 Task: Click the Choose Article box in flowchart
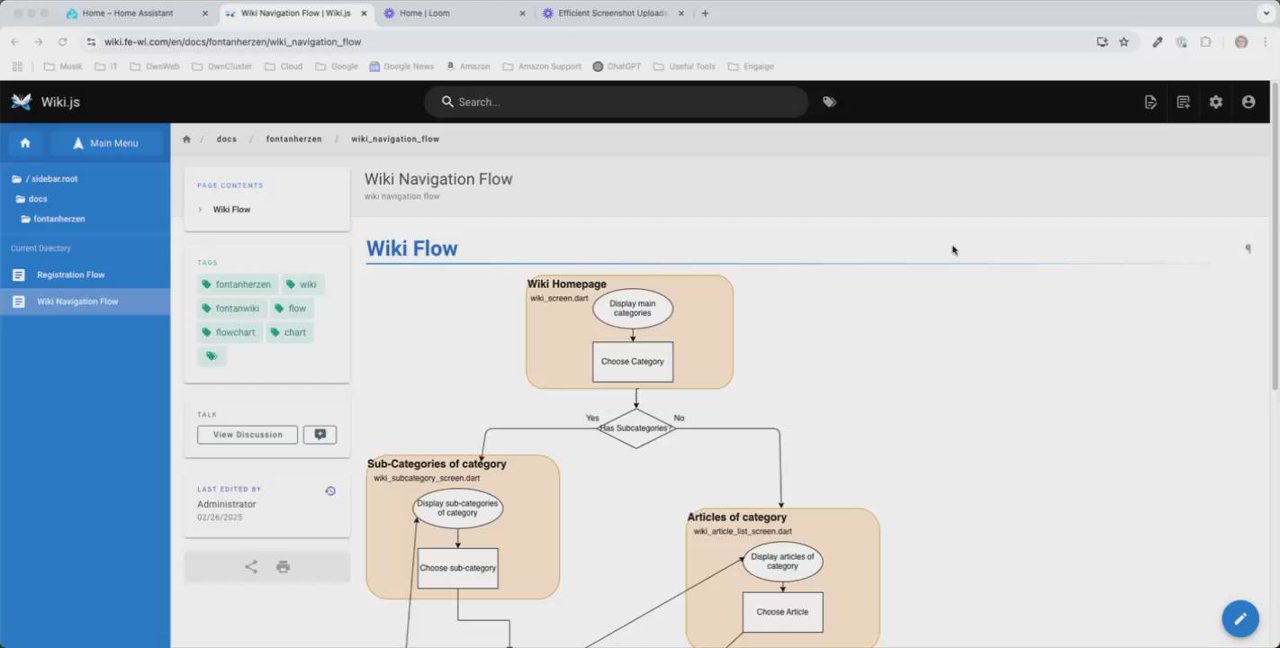click(x=783, y=612)
